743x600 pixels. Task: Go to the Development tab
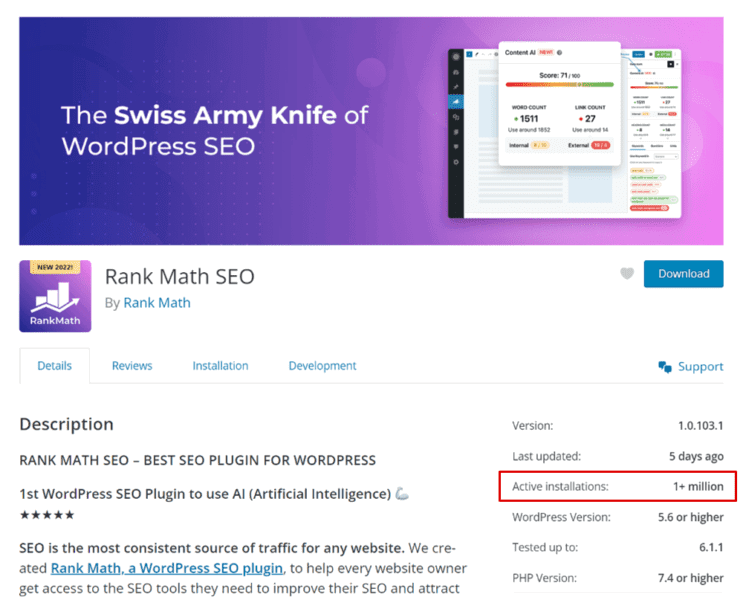tap(322, 365)
